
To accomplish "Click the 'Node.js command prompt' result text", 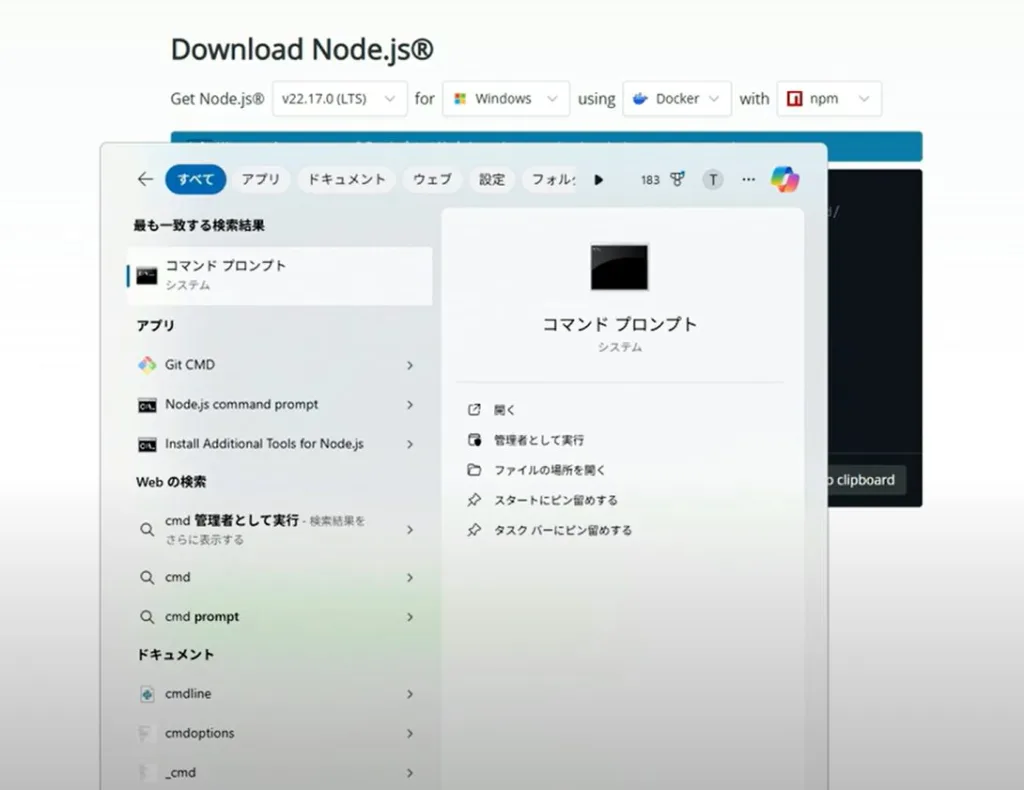I will pos(242,405).
